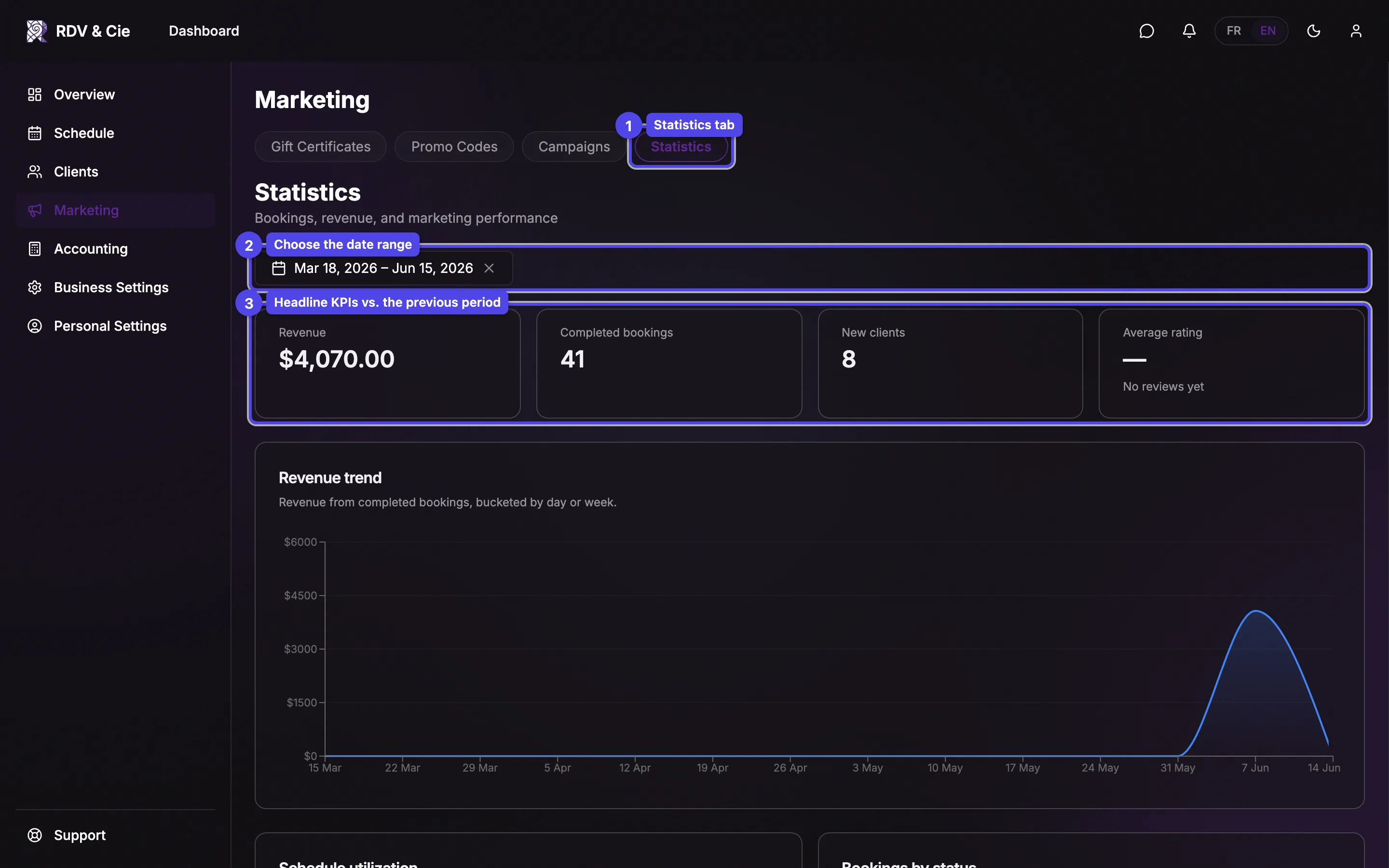
Task: Open the date range picker
Action: point(383,268)
